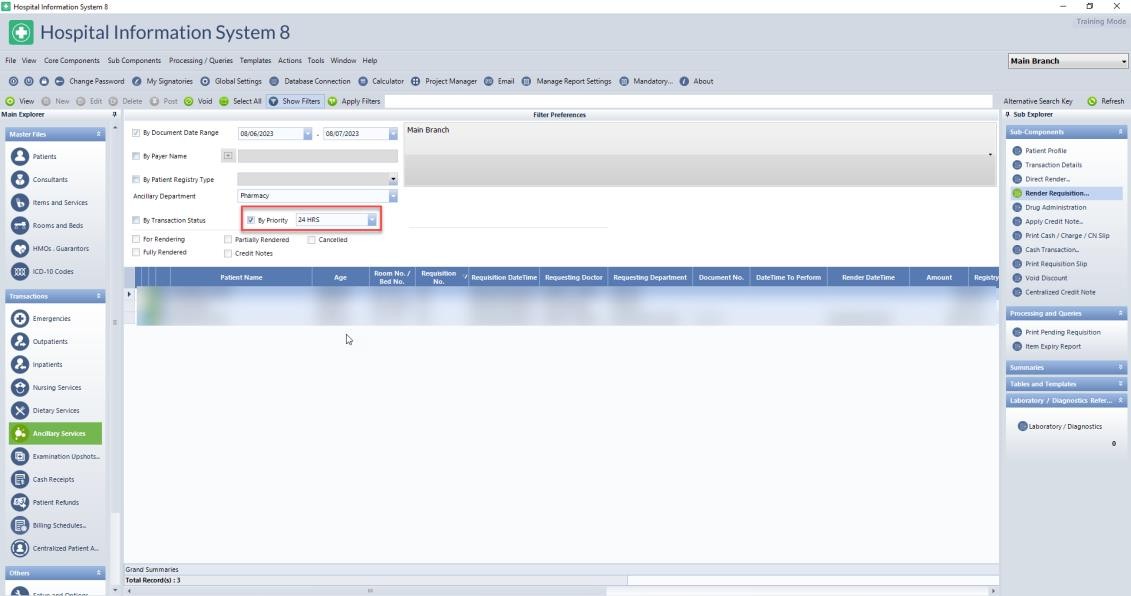
Task: Select the Emergencies transaction icon
Action: [x=19, y=318]
